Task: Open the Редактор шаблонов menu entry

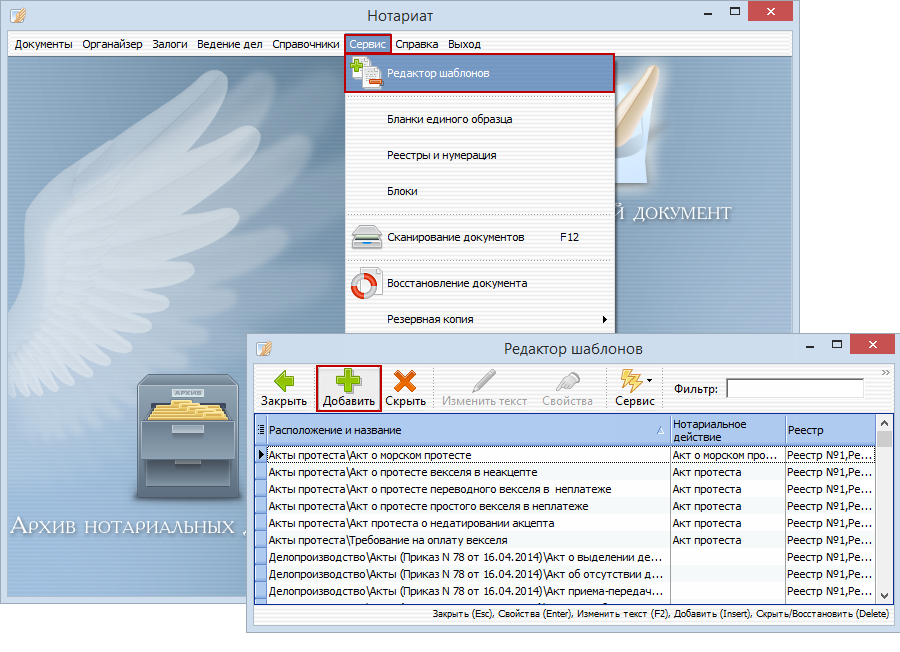Action: (x=479, y=73)
